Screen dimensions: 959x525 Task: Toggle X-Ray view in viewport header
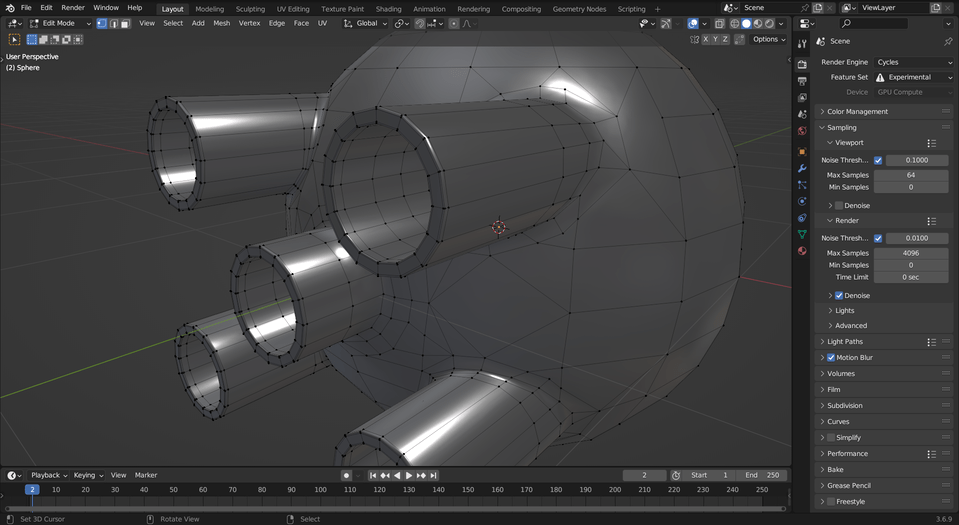(x=719, y=23)
